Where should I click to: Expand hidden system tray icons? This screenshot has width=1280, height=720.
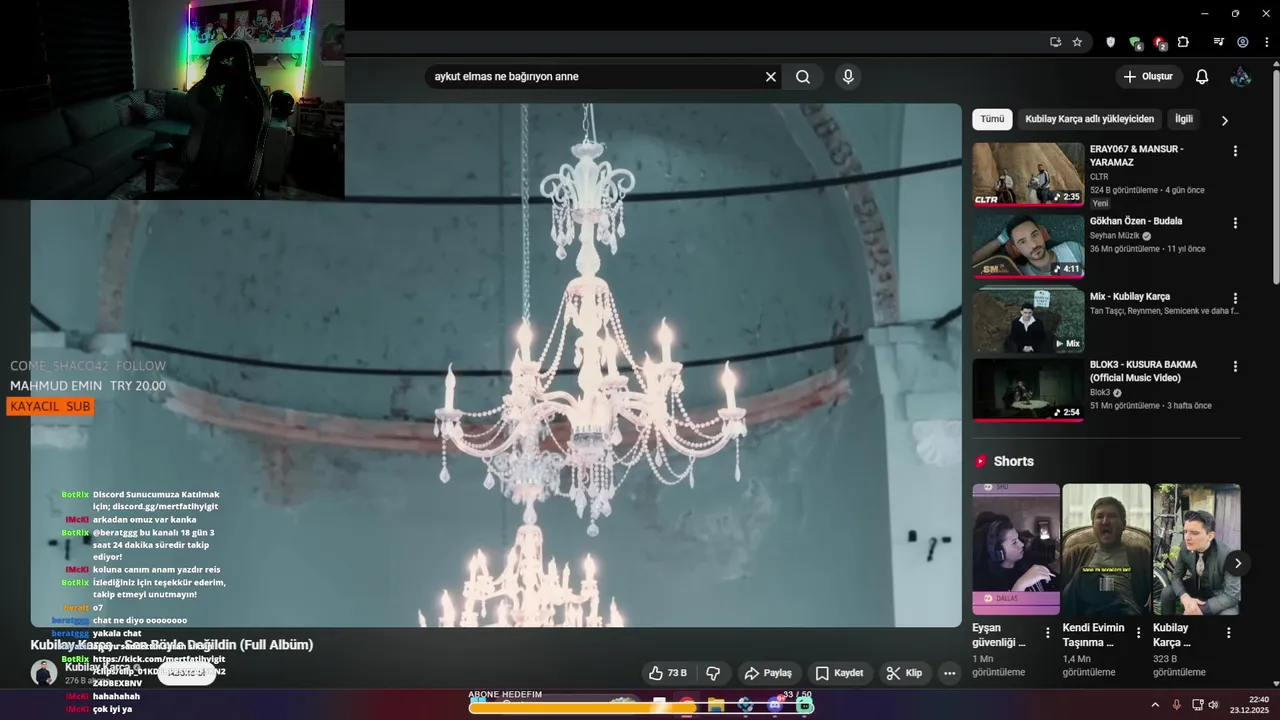(x=1155, y=705)
